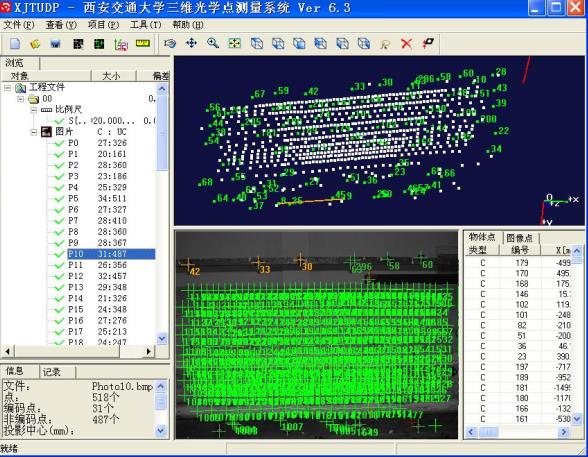Click the coordinate axes transformation icon

pyautogui.click(x=121, y=45)
